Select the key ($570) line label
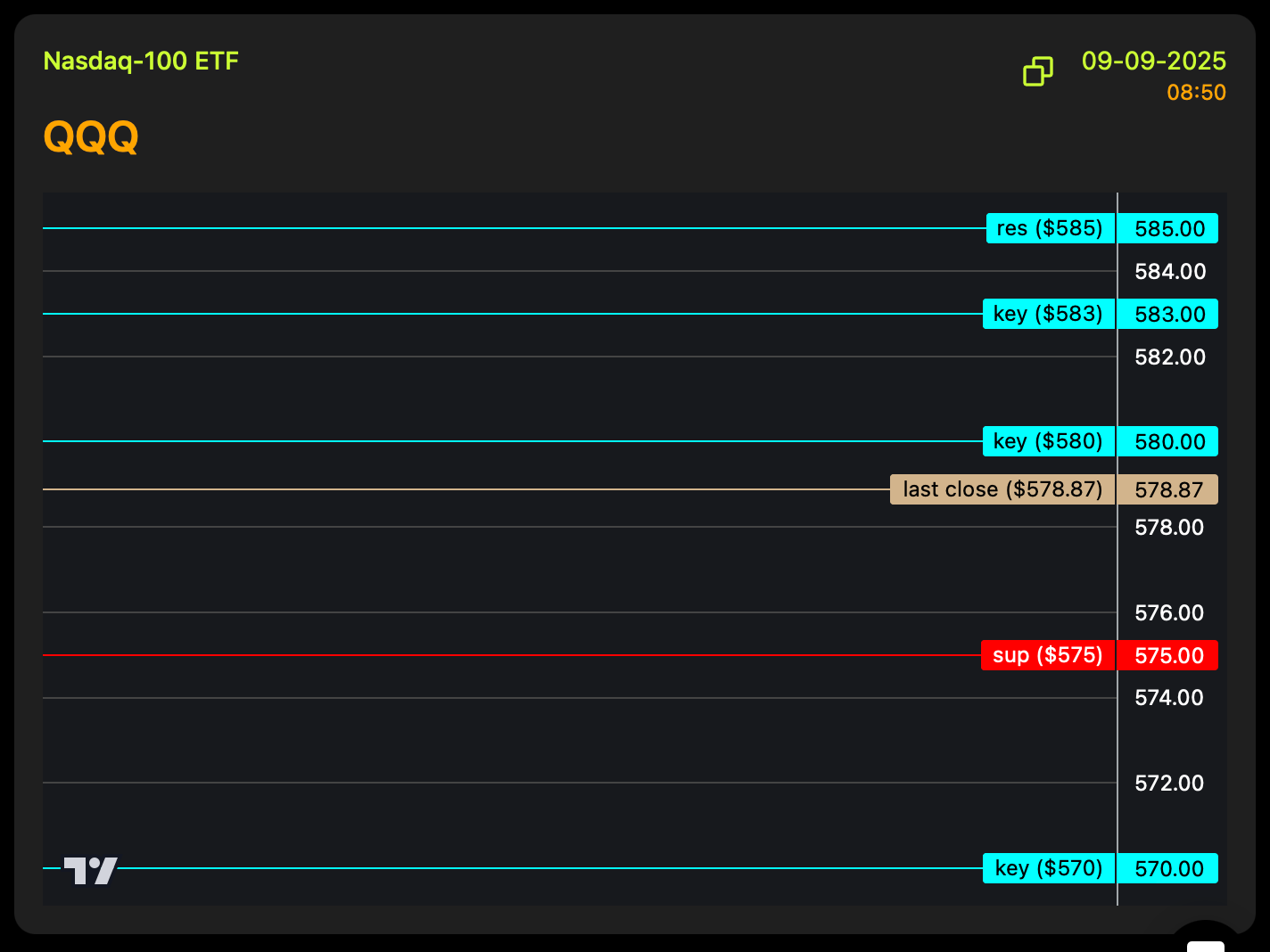 (x=1049, y=868)
